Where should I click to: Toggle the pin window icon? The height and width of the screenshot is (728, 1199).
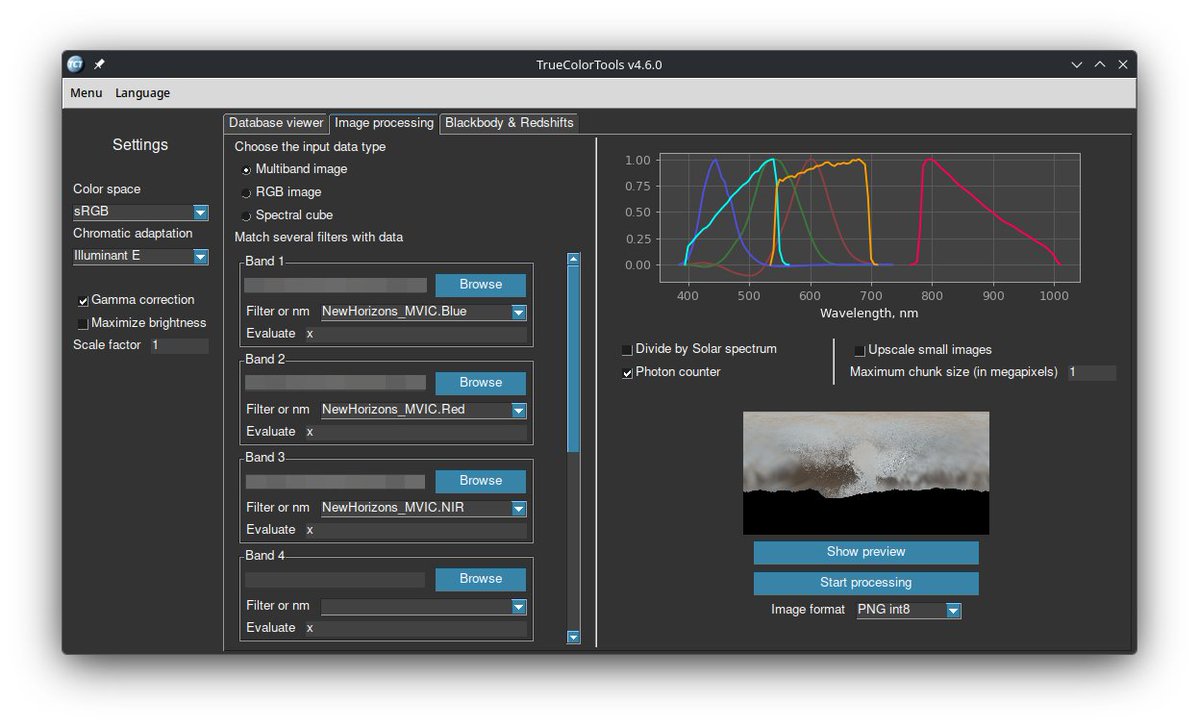99,64
